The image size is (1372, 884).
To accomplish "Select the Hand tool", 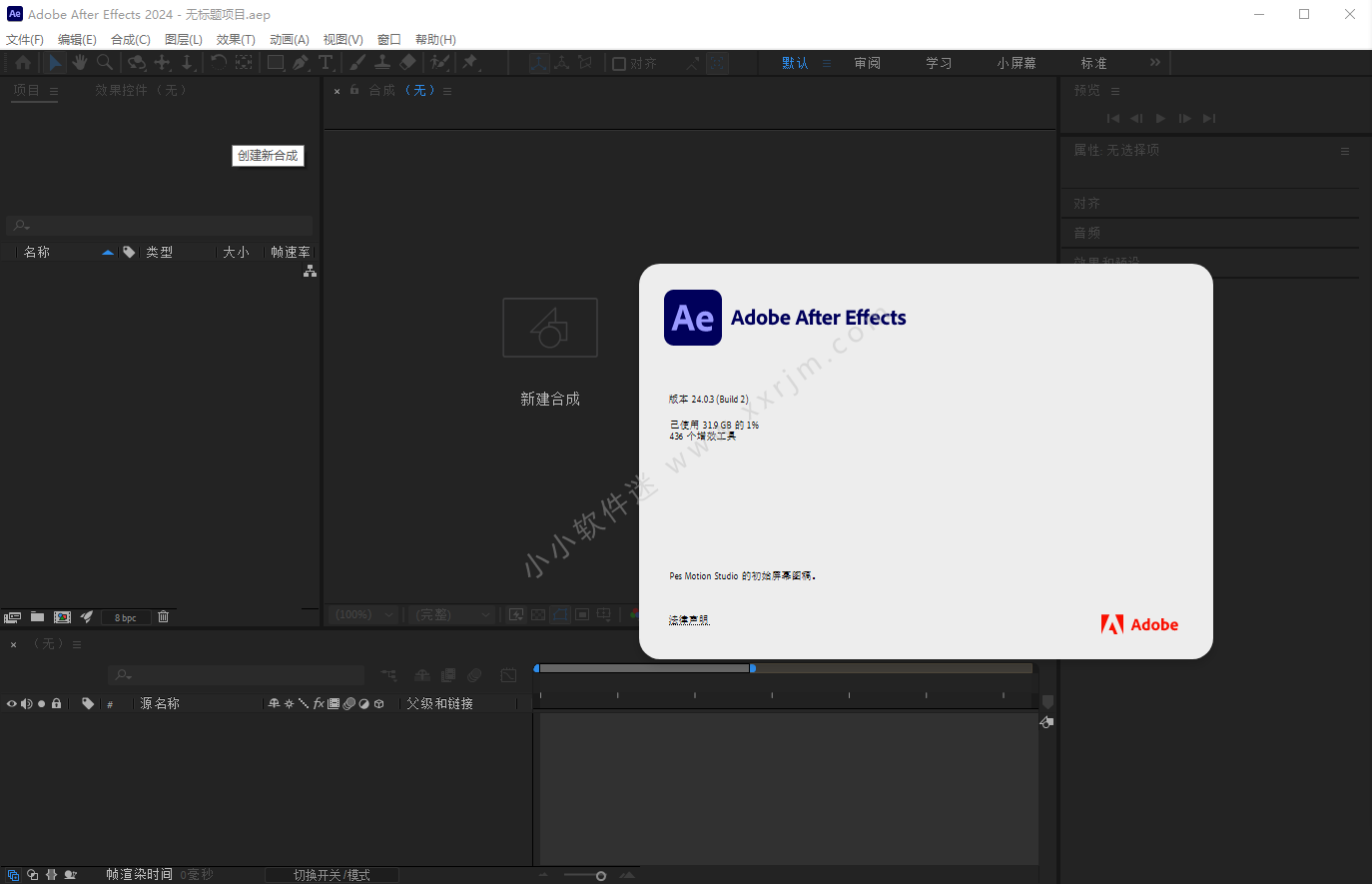I will pyautogui.click(x=80, y=63).
